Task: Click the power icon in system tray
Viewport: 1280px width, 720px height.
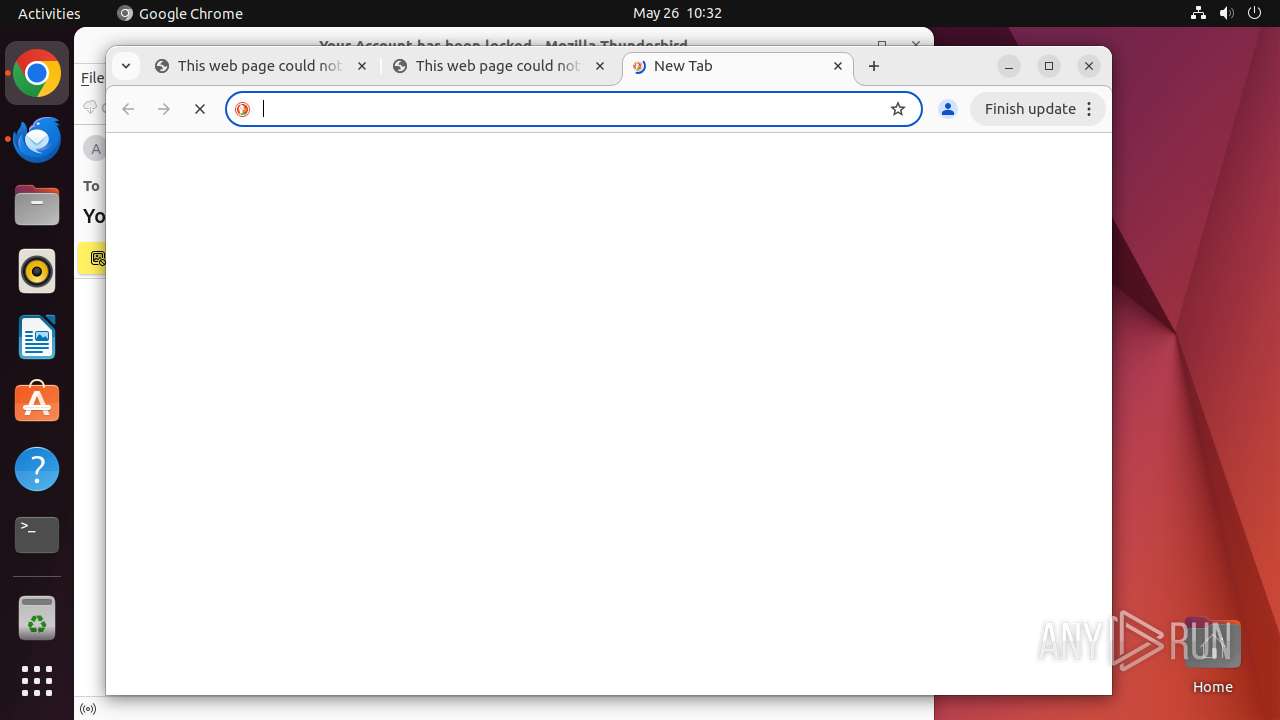Action: (x=1254, y=13)
